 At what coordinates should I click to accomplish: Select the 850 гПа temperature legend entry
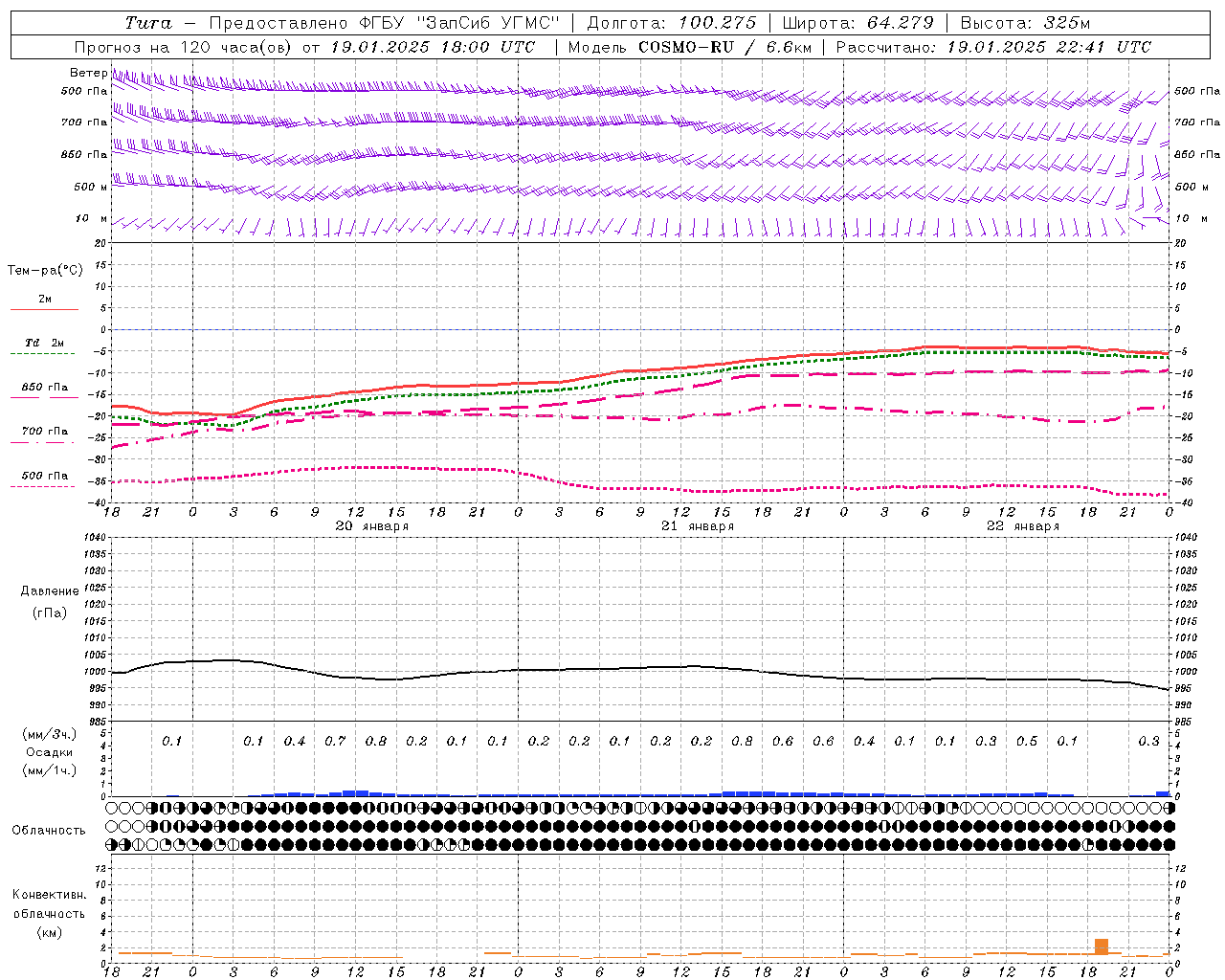point(45,387)
